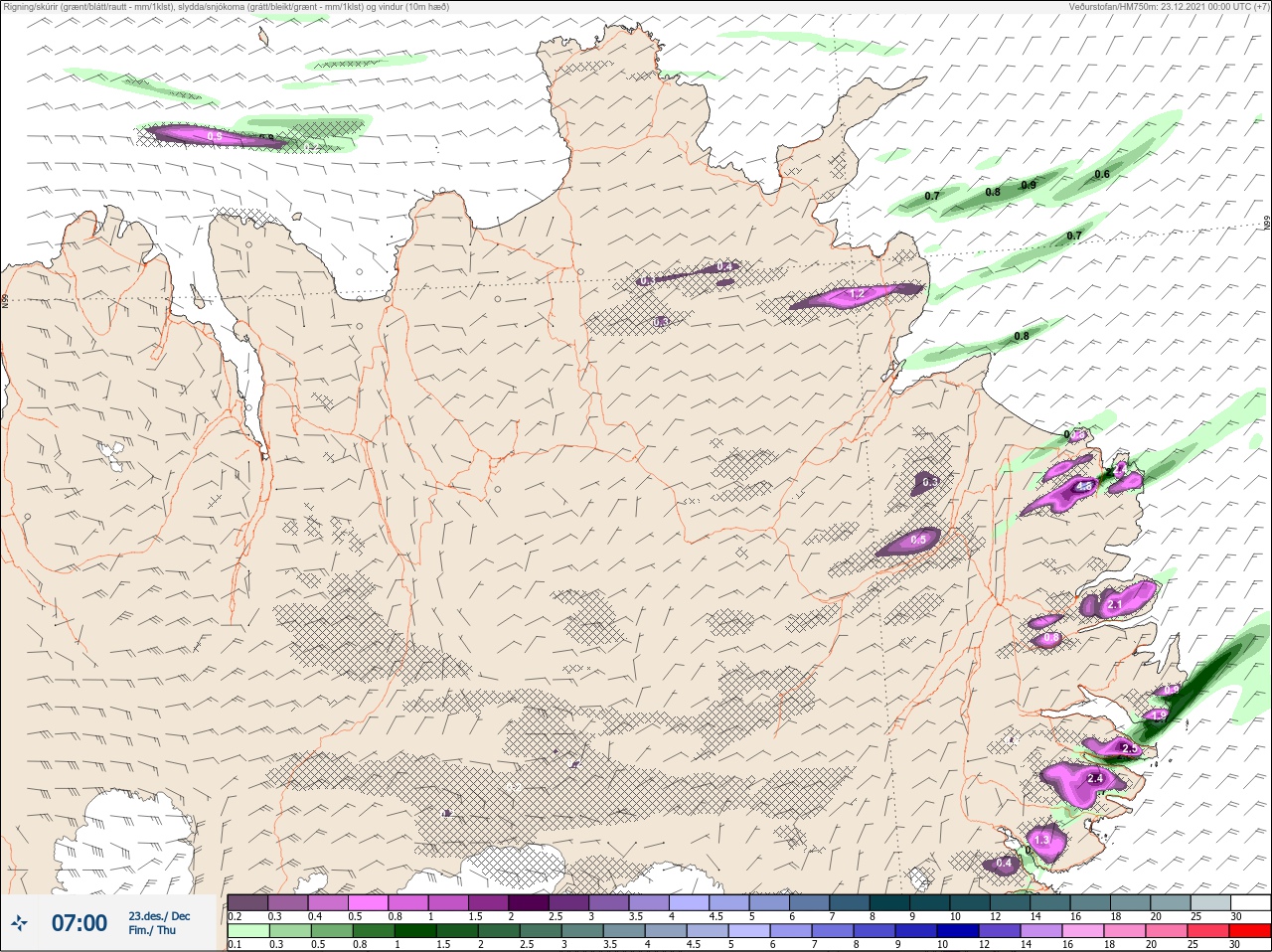Click the 2.1 snowfall value on east coast
This screenshot has width=1272, height=952.
coord(1114,605)
